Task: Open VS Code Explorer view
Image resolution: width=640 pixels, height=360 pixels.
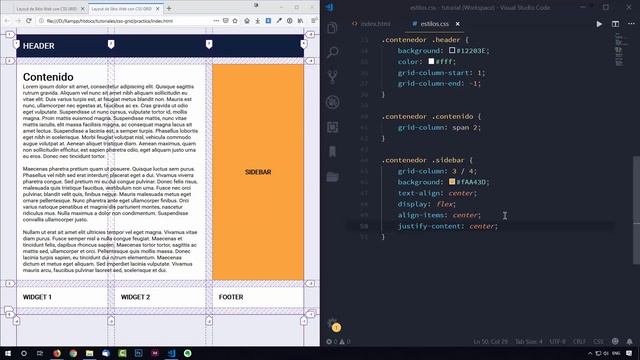Action: 332,28
